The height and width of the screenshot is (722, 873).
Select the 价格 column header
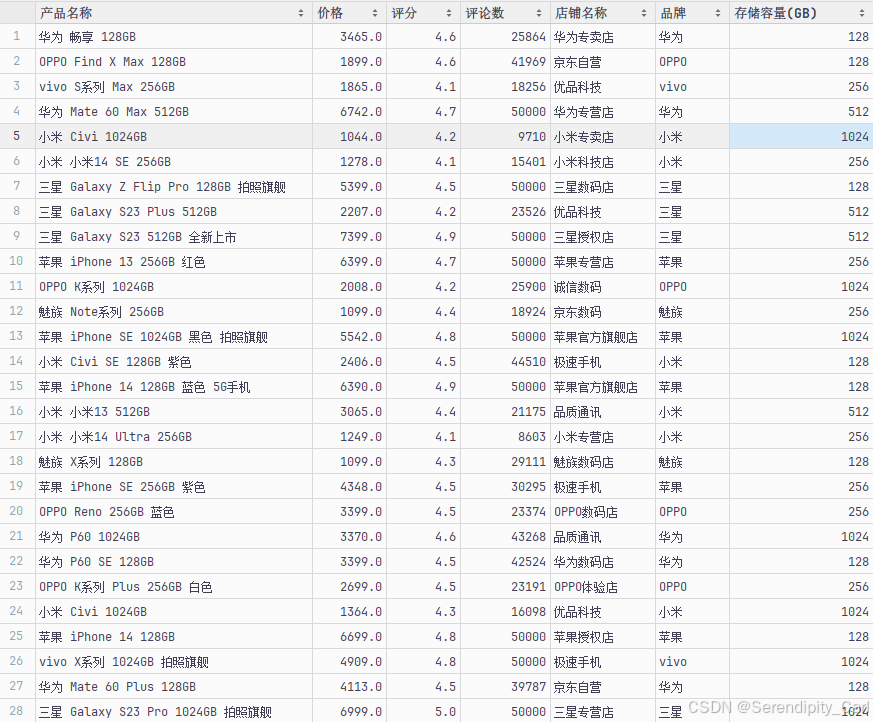[349, 13]
